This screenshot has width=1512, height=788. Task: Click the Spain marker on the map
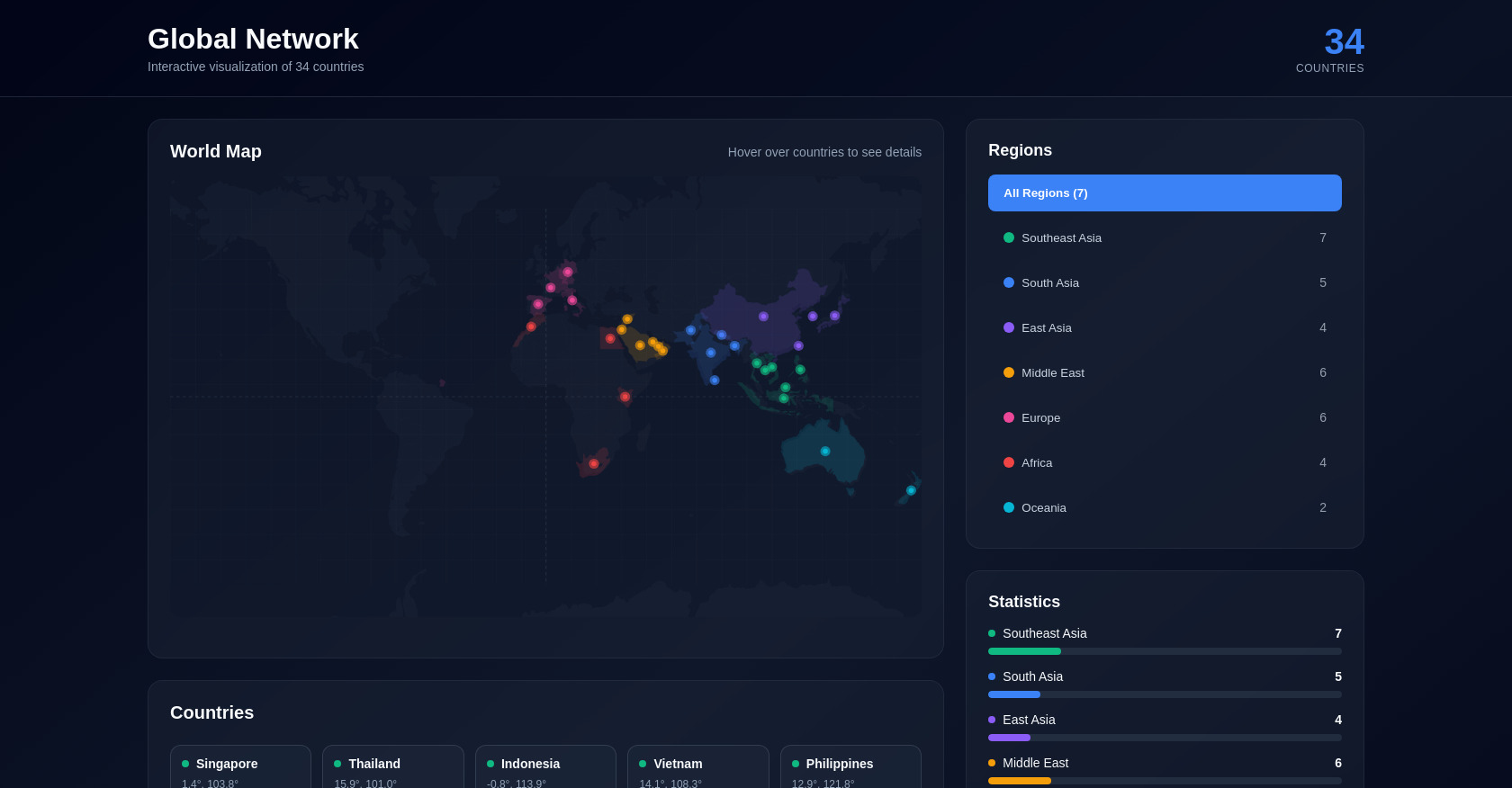point(538,304)
